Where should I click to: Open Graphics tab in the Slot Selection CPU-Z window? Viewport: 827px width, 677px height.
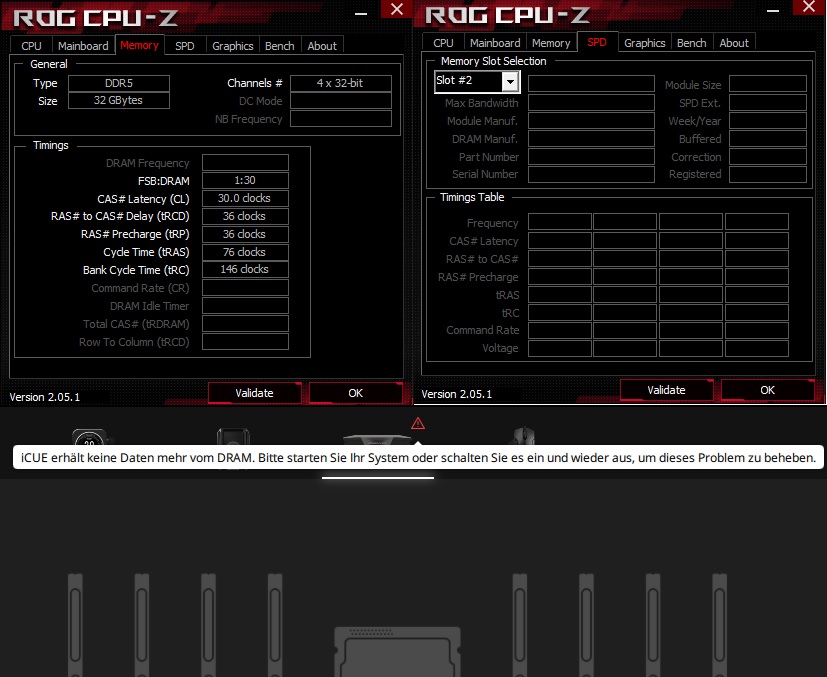click(645, 43)
